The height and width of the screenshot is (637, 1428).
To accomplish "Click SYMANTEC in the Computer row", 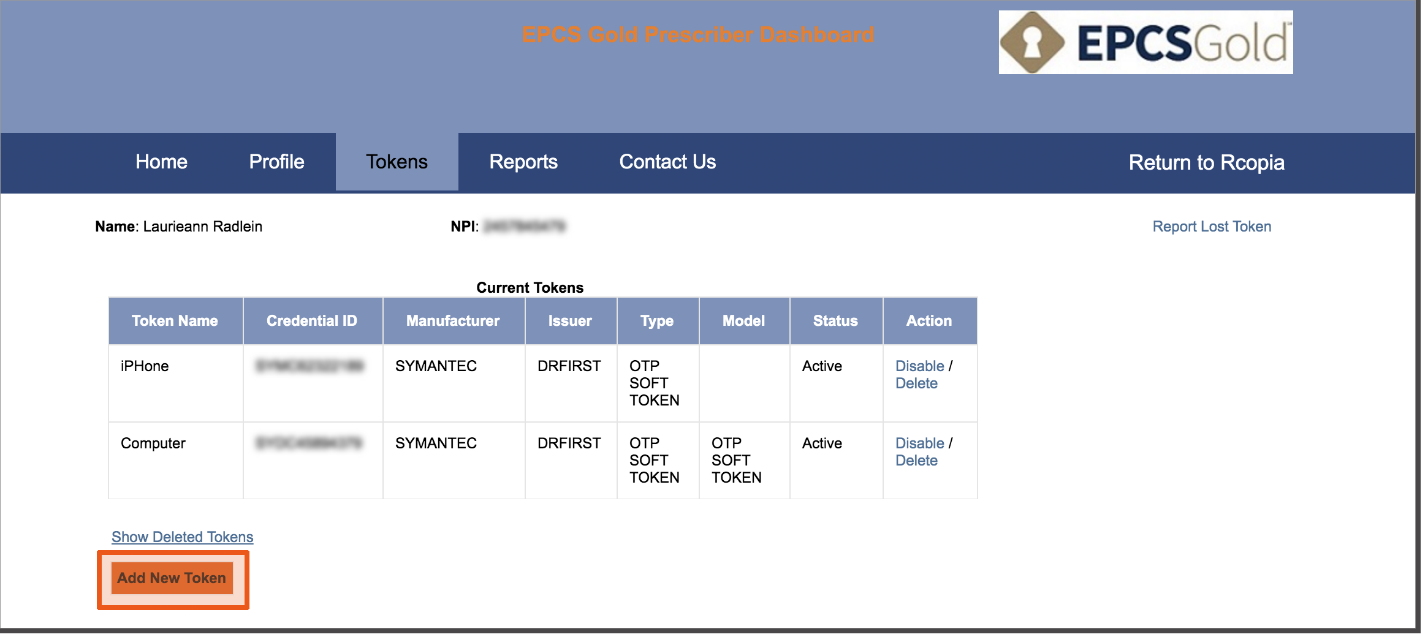I will (x=436, y=443).
